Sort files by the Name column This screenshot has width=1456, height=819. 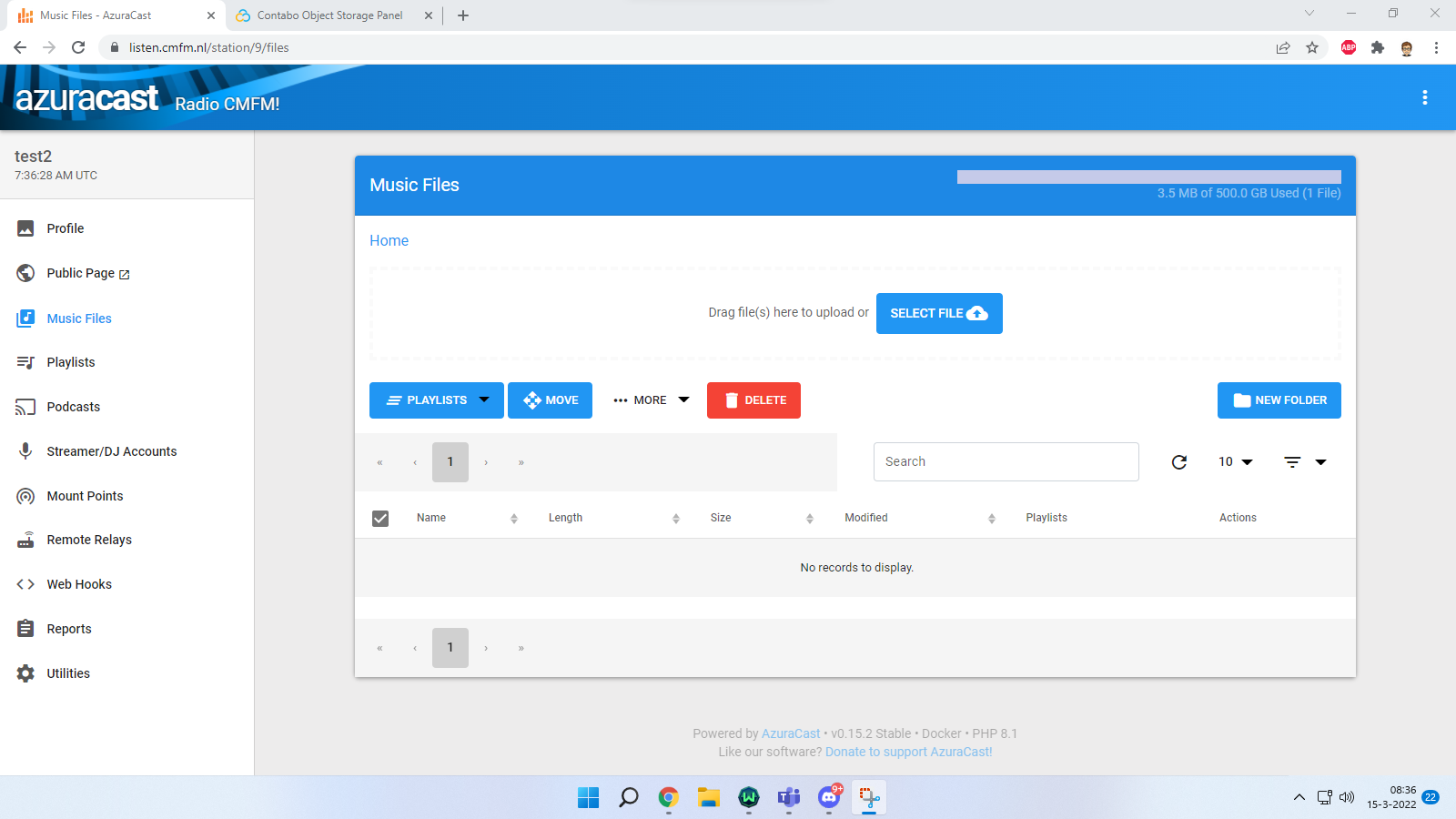(430, 517)
